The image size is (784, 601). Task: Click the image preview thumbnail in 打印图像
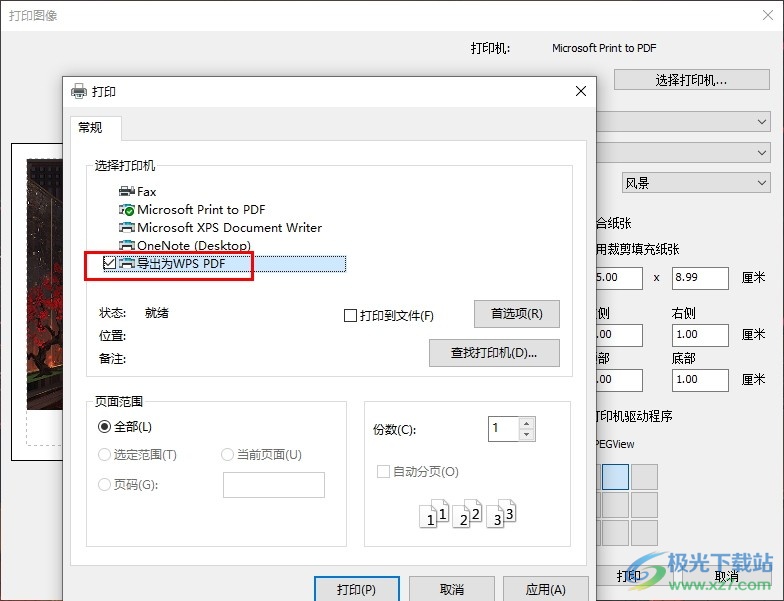point(44,284)
